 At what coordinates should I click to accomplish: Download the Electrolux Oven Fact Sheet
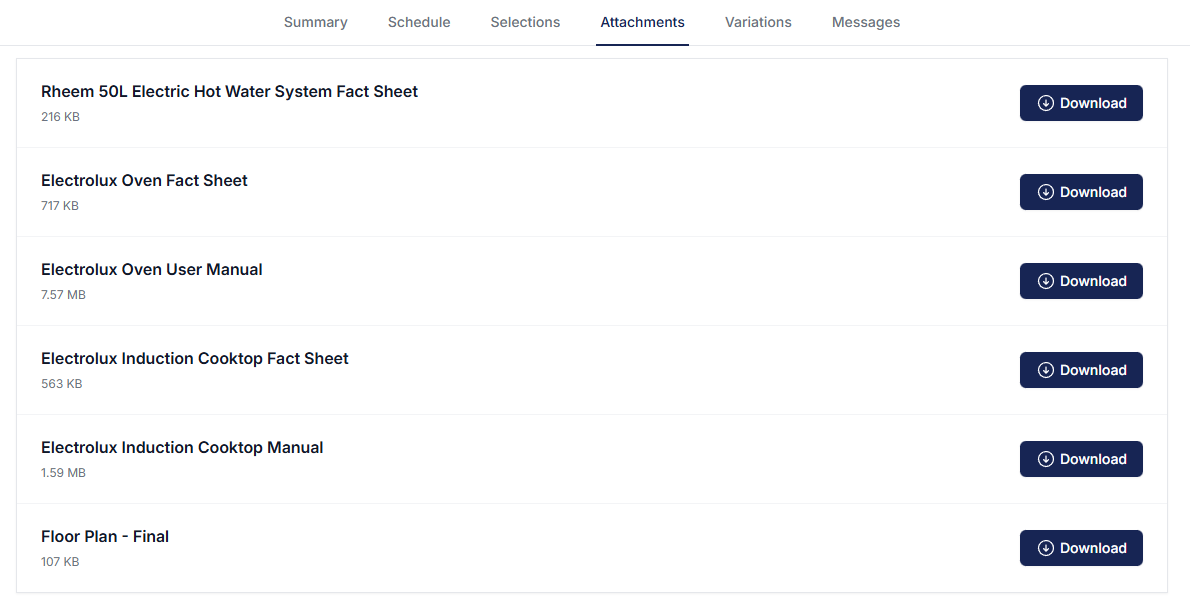tap(1081, 191)
